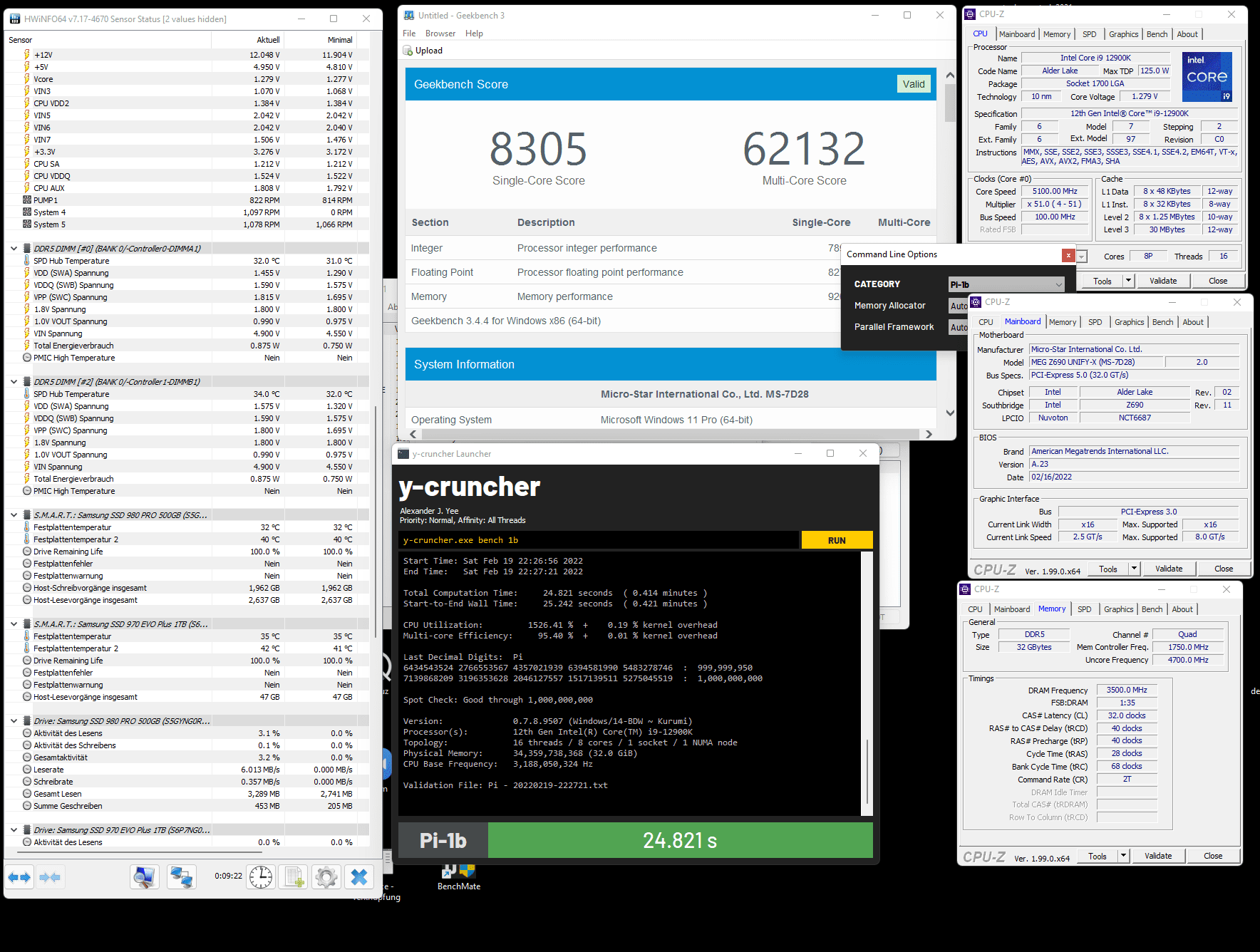
Task: Click the y-cruncher command line field
Action: [599, 540]
